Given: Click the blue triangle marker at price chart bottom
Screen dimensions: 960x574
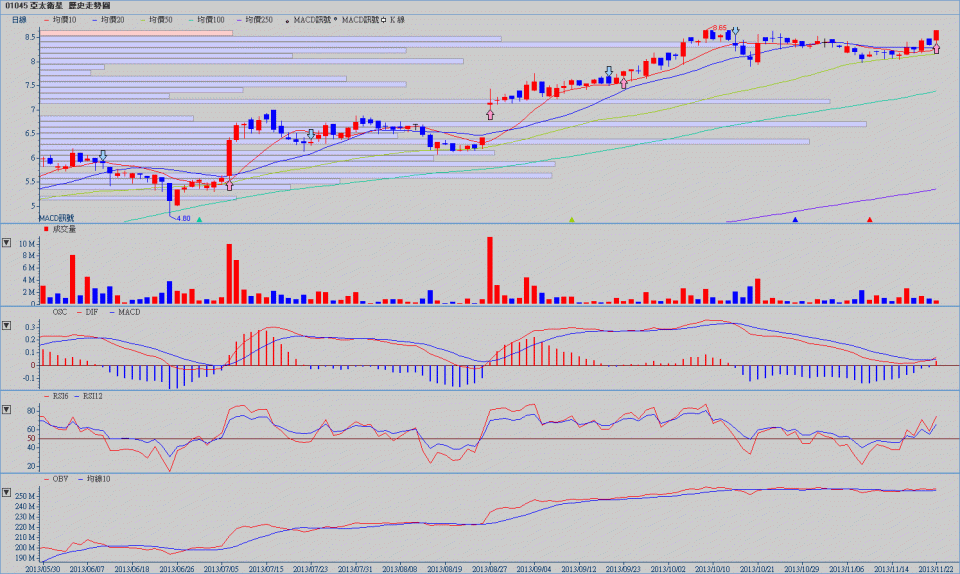Looking at the screenshot, I should pos(795,219).
